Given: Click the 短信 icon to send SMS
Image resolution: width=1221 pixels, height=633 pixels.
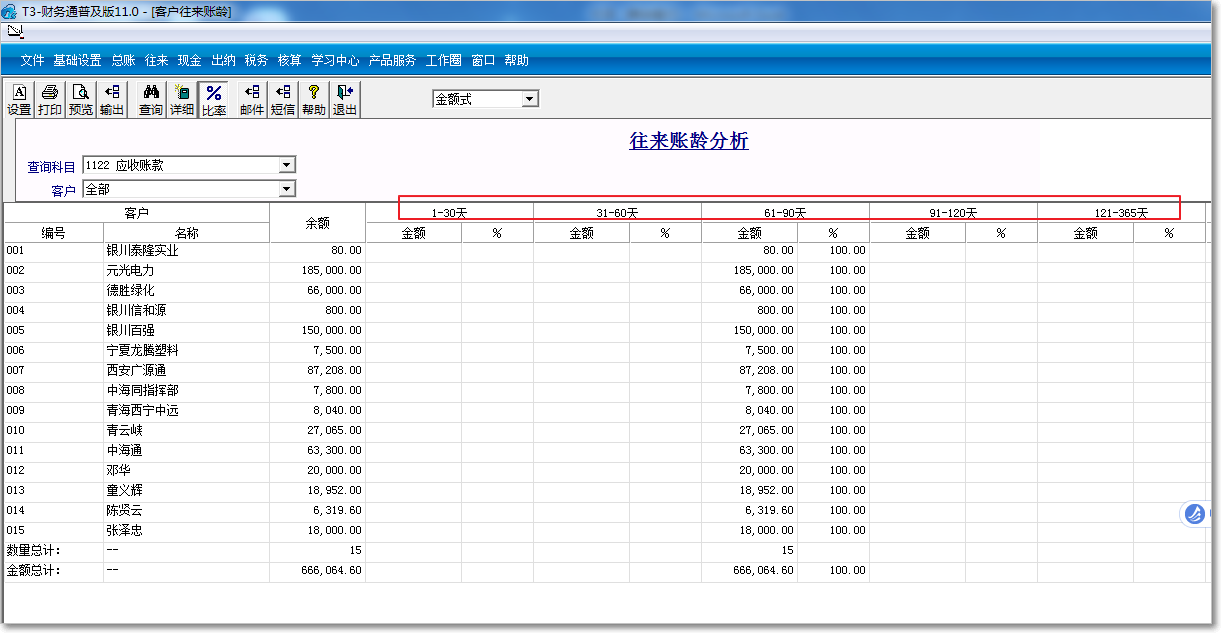Looking at the screenshot, I should pos(282,98).
